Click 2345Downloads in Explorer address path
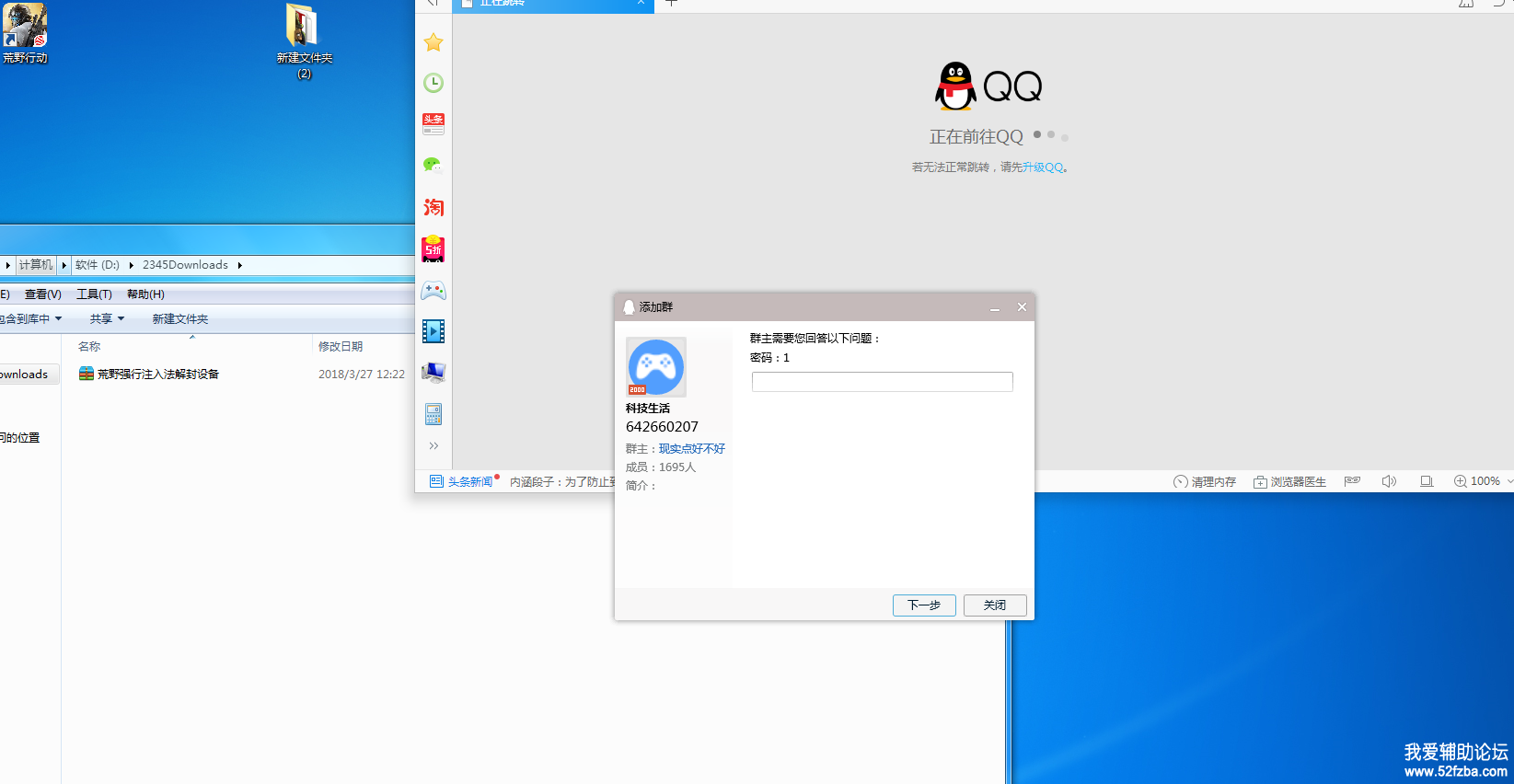Screen dimensions: 1514x784 [185, 265]
